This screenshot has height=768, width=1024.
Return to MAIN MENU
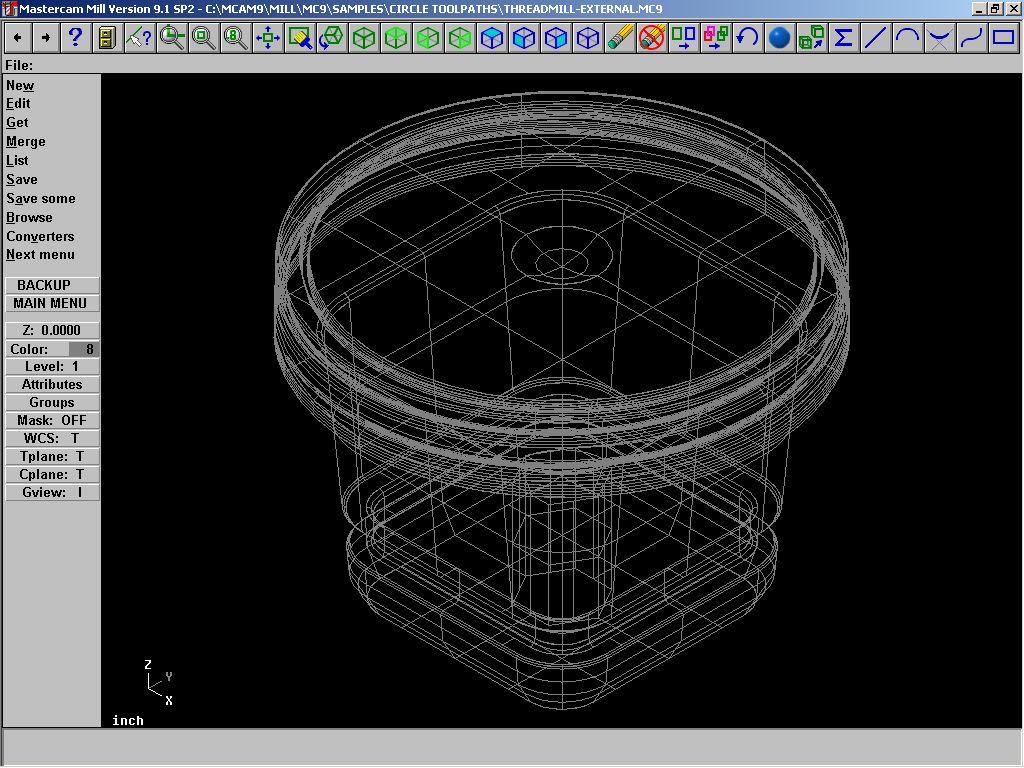pos(52,304)
